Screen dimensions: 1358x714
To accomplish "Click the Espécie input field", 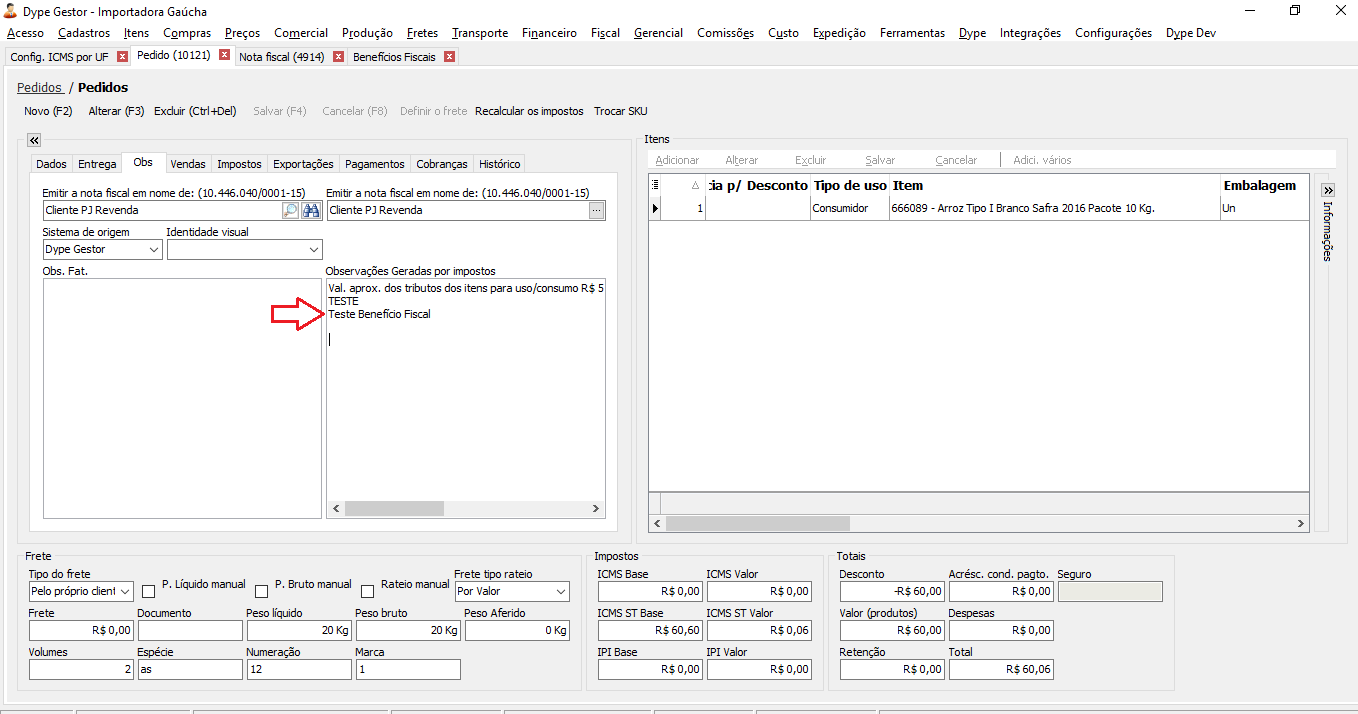I will (x=190, y=670).
